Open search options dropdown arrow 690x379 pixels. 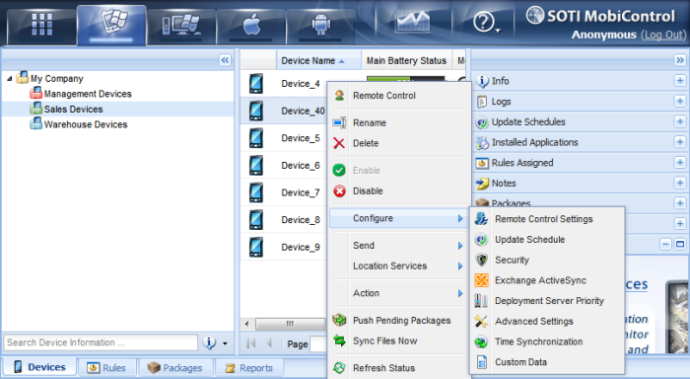[x=225, y=343]
